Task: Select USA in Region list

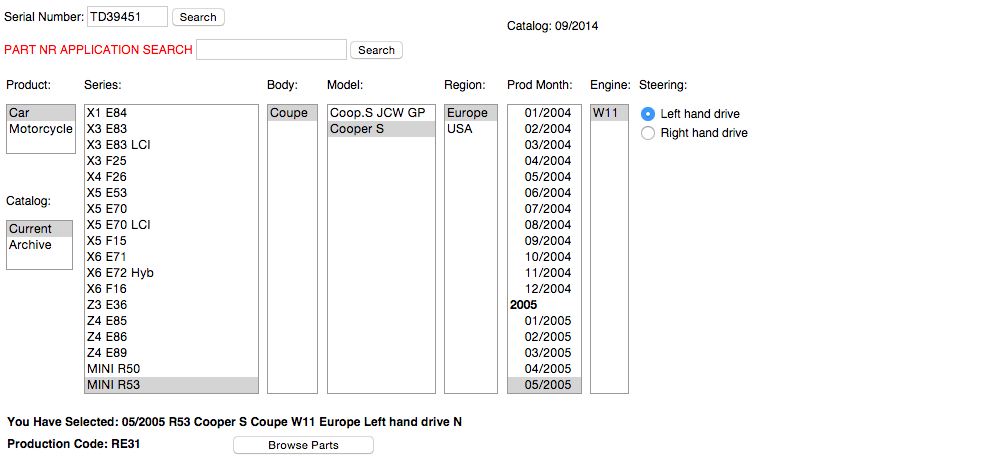Action: pyautogui.click(x=460, y=129)
